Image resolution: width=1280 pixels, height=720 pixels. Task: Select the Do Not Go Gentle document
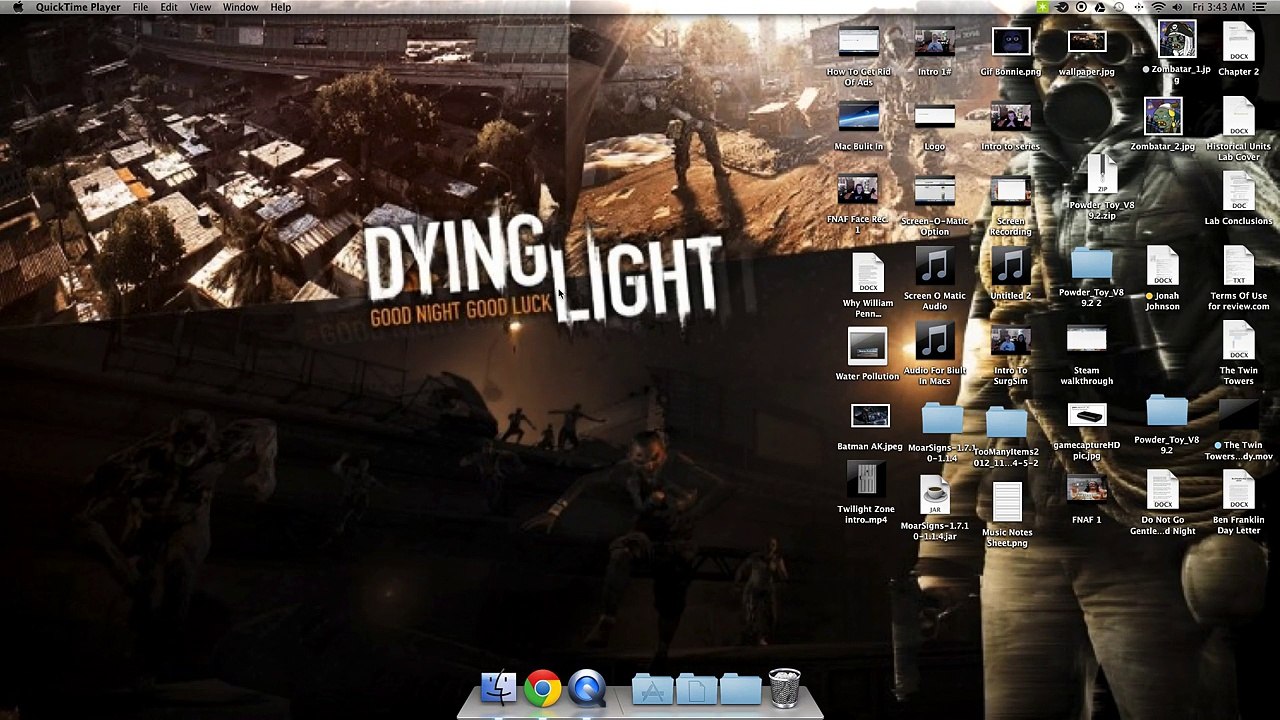(x=1162, y=491)
